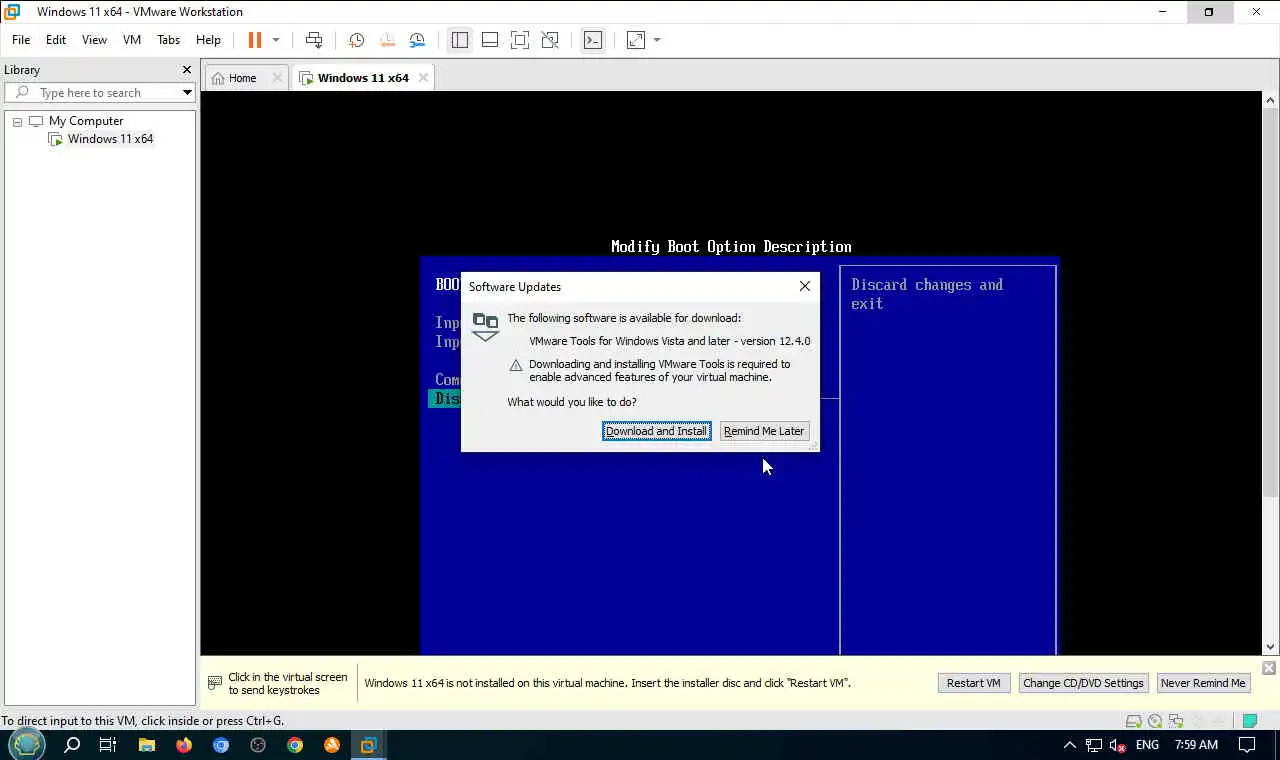Click the green message log status icon
Viewport: 1280px width, 760px height.
pos(1249,721)
